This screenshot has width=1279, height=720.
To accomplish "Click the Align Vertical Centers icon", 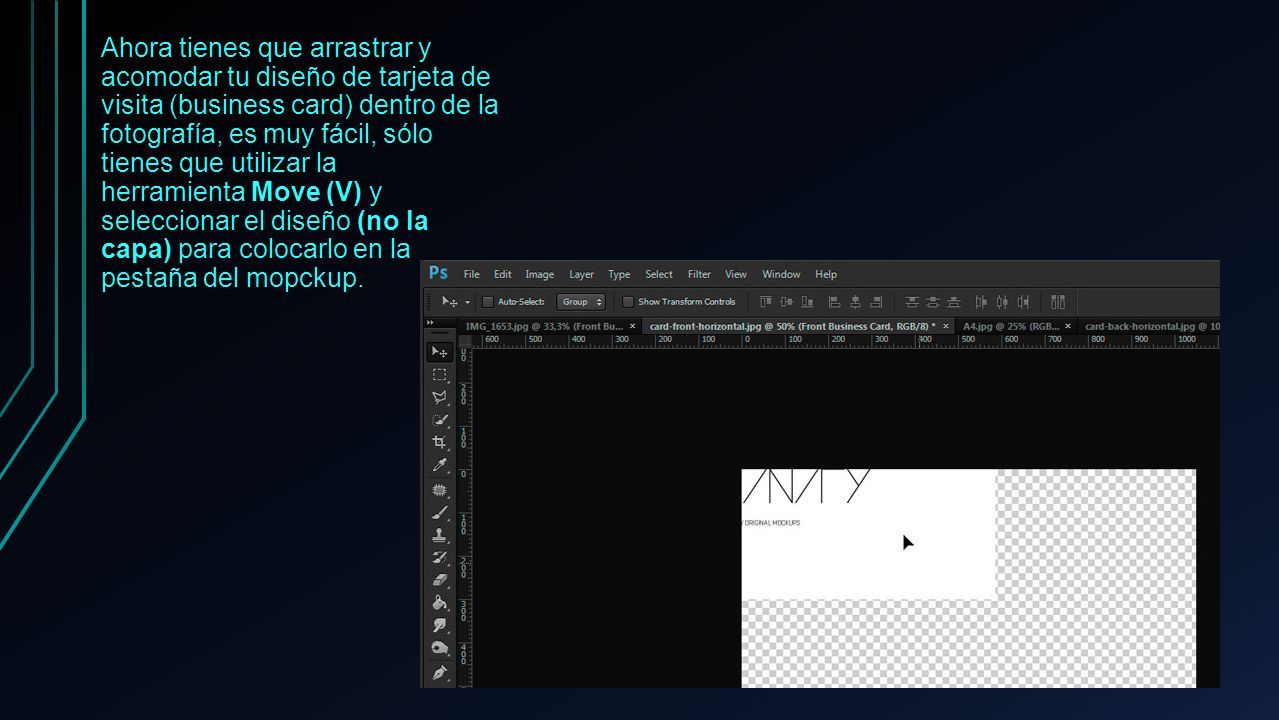I will coord(786,301).
